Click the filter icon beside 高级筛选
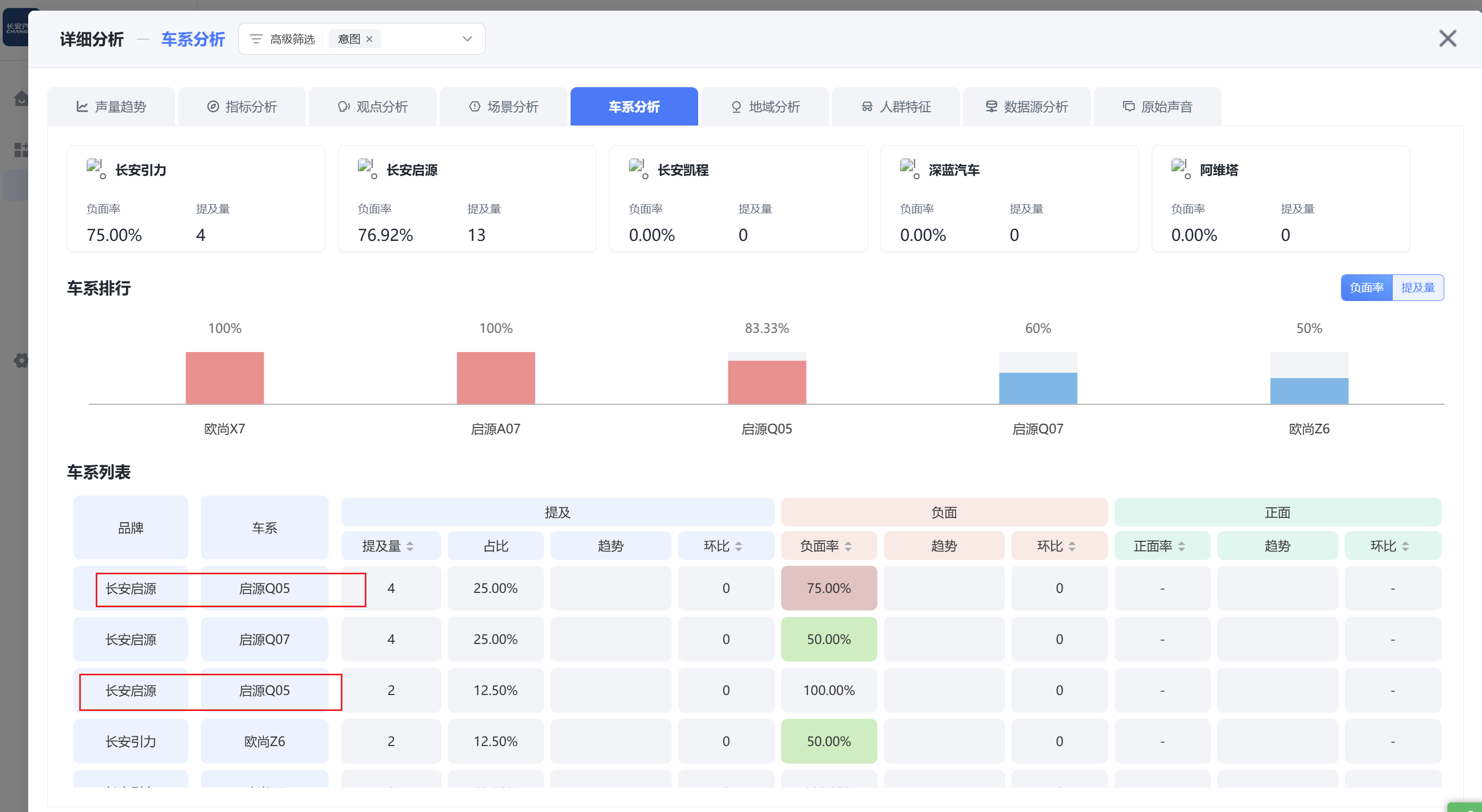This screenshot has height=812, width=1482. click(x=256, y=39)
